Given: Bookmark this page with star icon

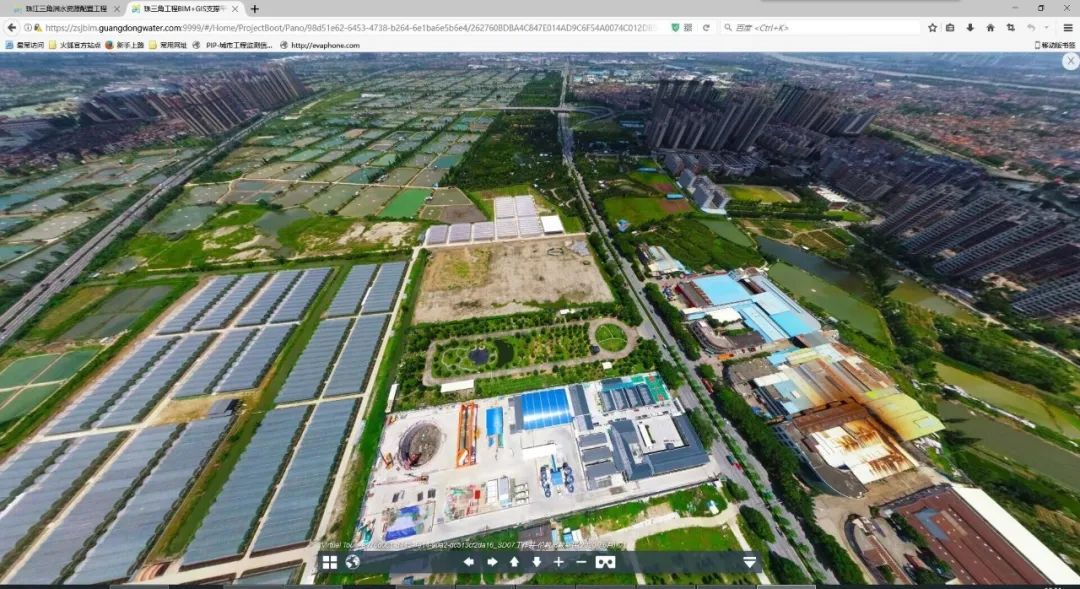Looking at the screenshot, I should (932, 28).
